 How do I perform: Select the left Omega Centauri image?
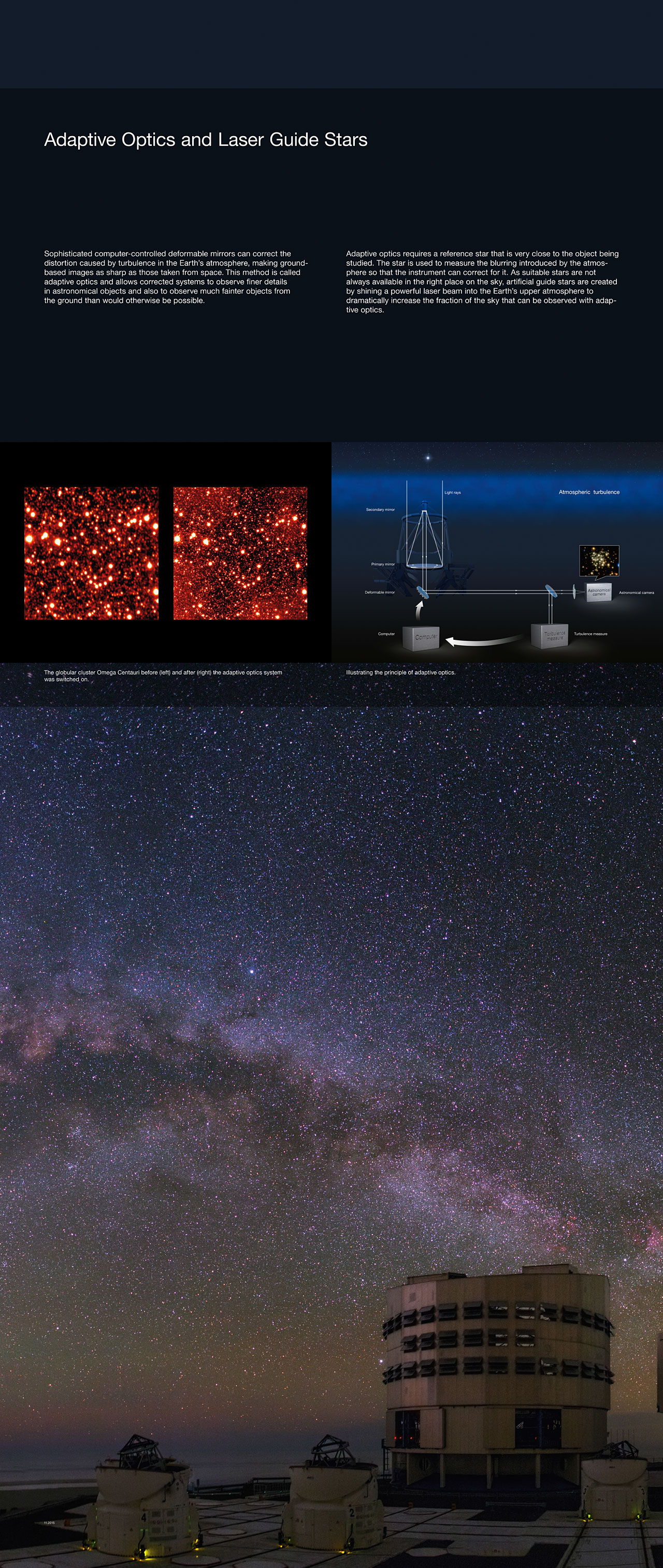tap(91, 553)
